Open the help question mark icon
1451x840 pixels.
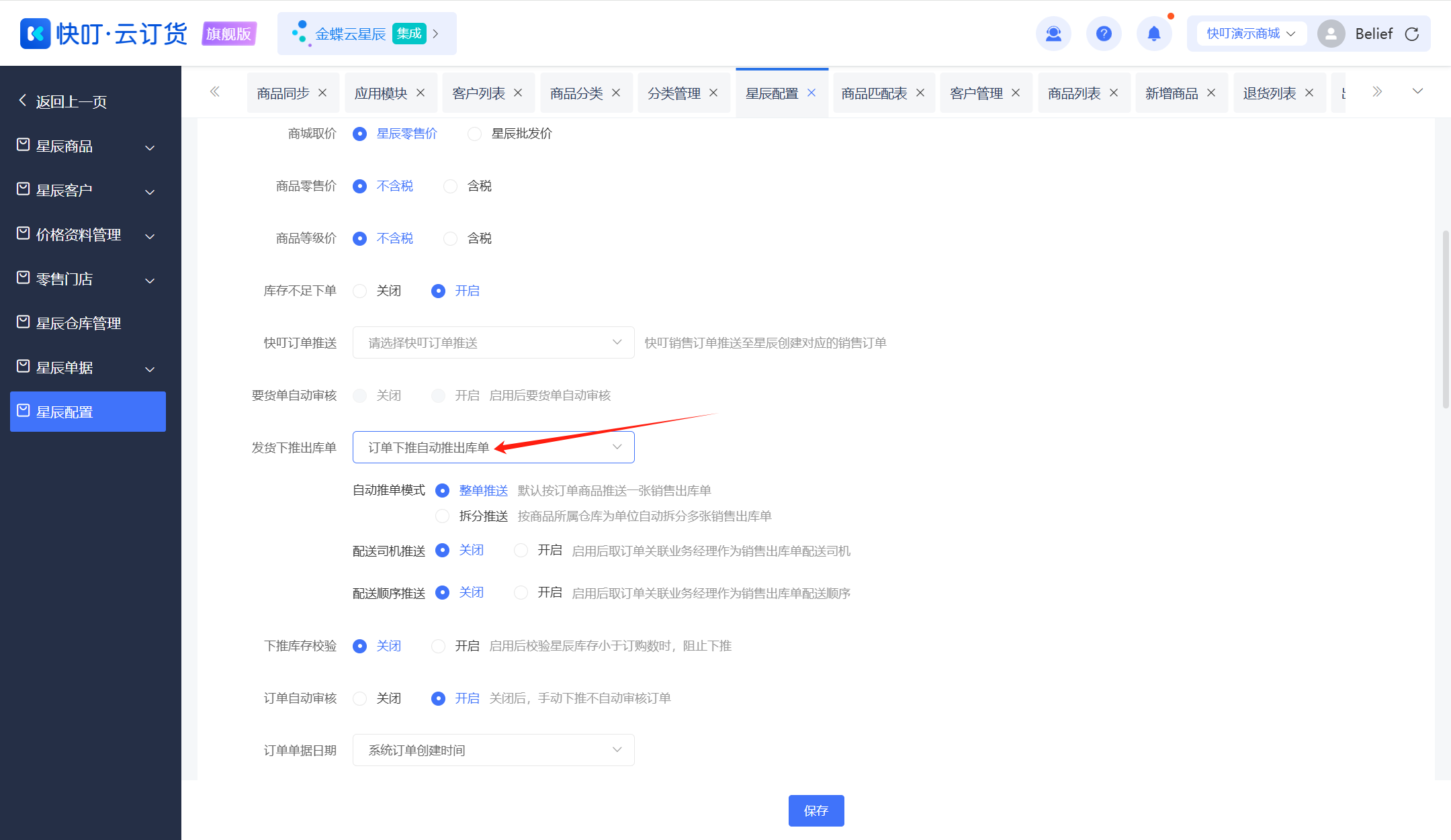1104,34
